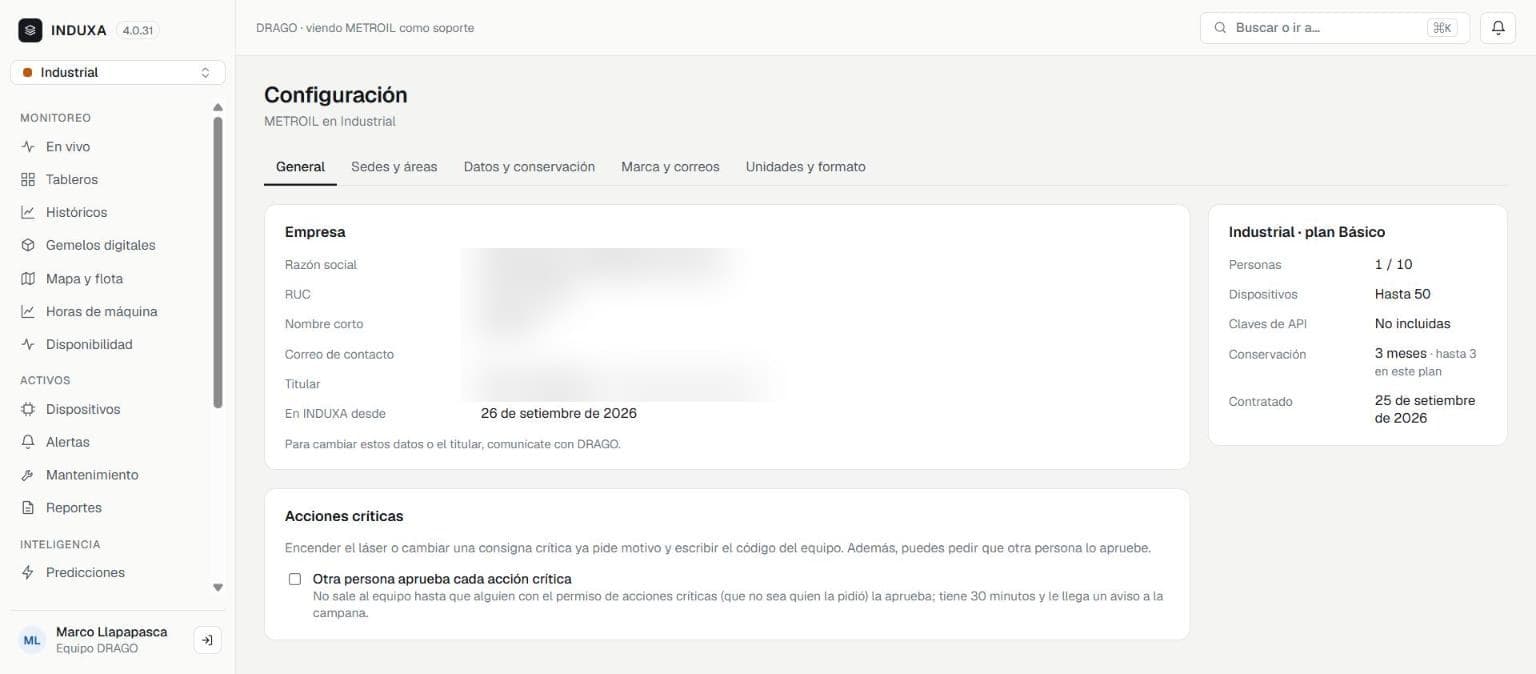Select the General tab
This screenshot has height=674, width=1536.
tap(300, 167)
